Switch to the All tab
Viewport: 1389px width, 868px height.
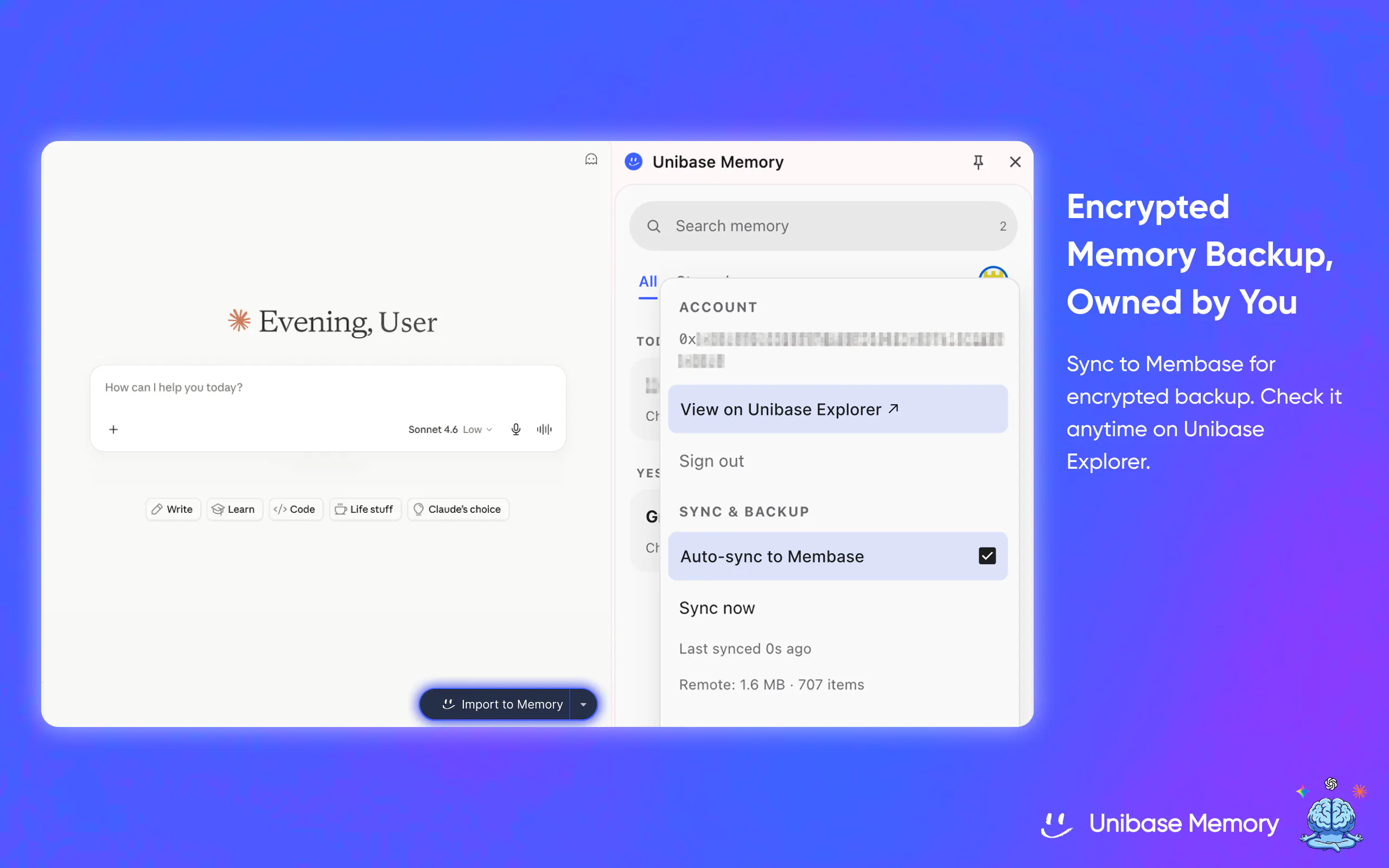coord(648,282)
